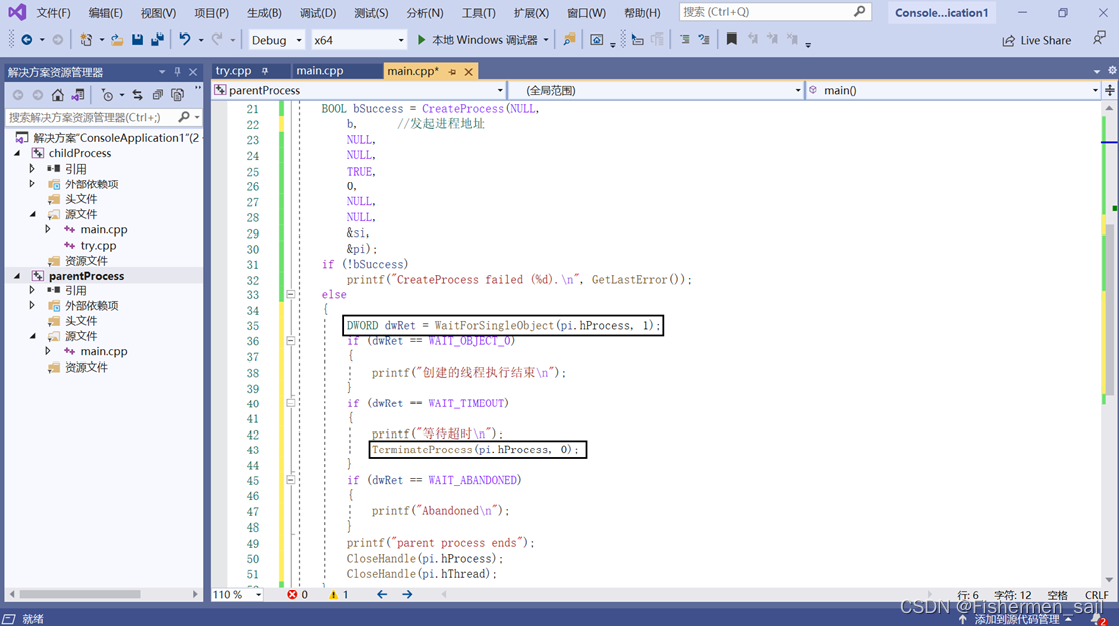Click the Live Share button
Viewport: 1119px width, 626px height.
click(x=1037, y=41)
